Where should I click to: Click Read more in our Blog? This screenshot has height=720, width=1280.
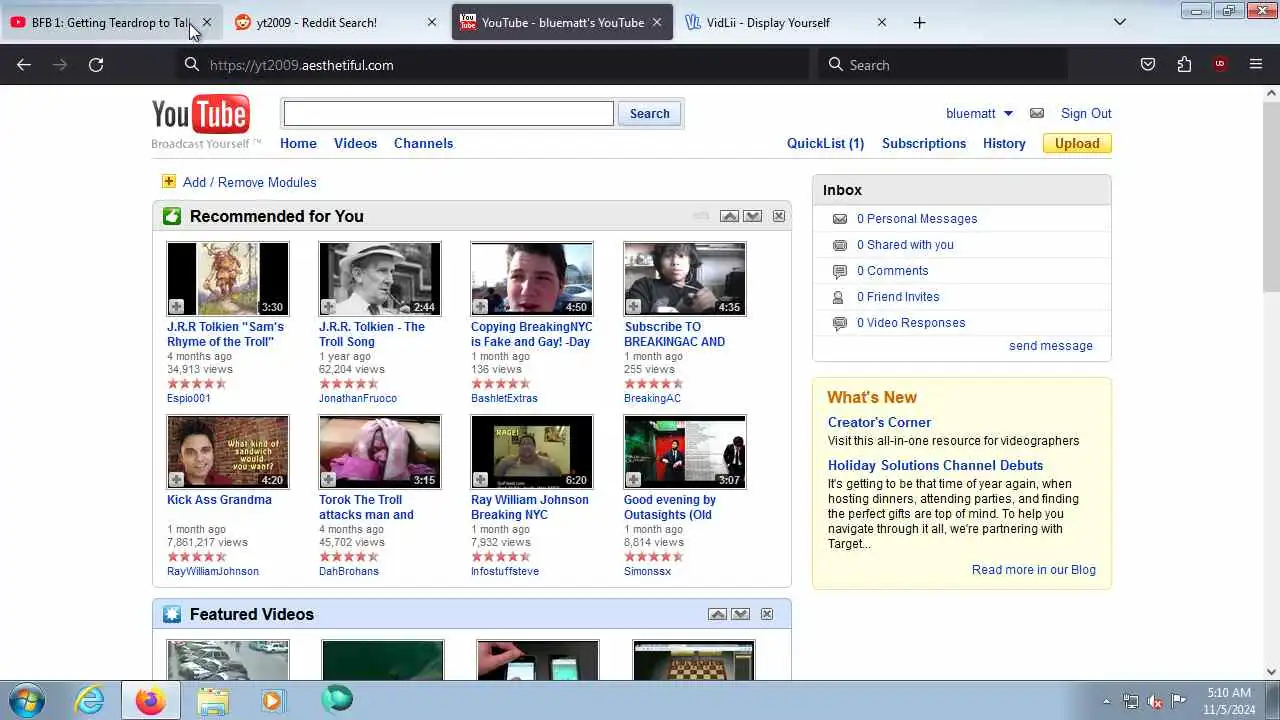coord(1033,570)
